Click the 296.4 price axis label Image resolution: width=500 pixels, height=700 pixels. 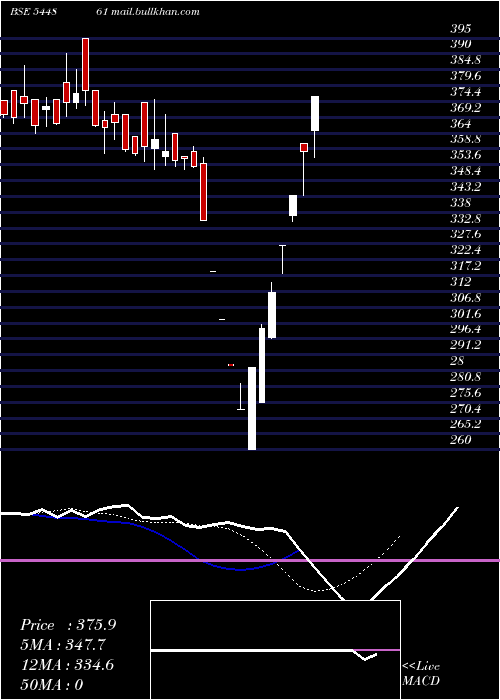coord(466,329)
